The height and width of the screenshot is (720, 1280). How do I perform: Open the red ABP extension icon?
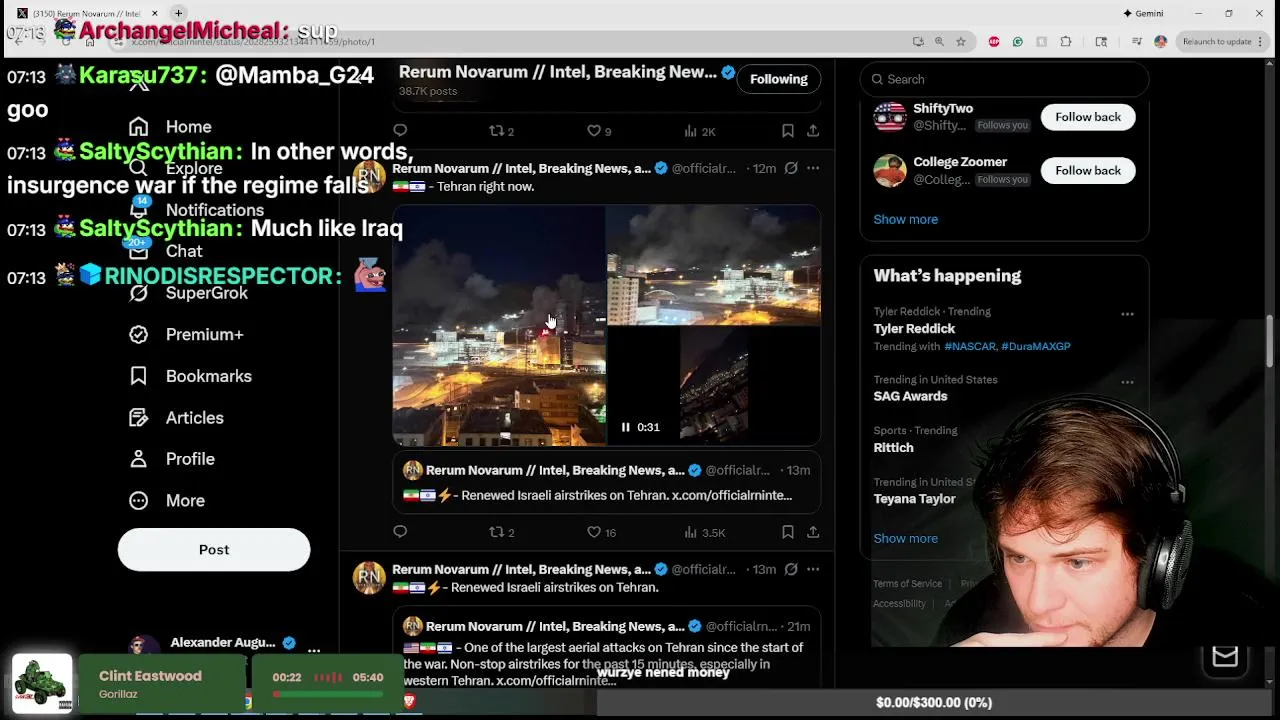[x=994, y=41]
